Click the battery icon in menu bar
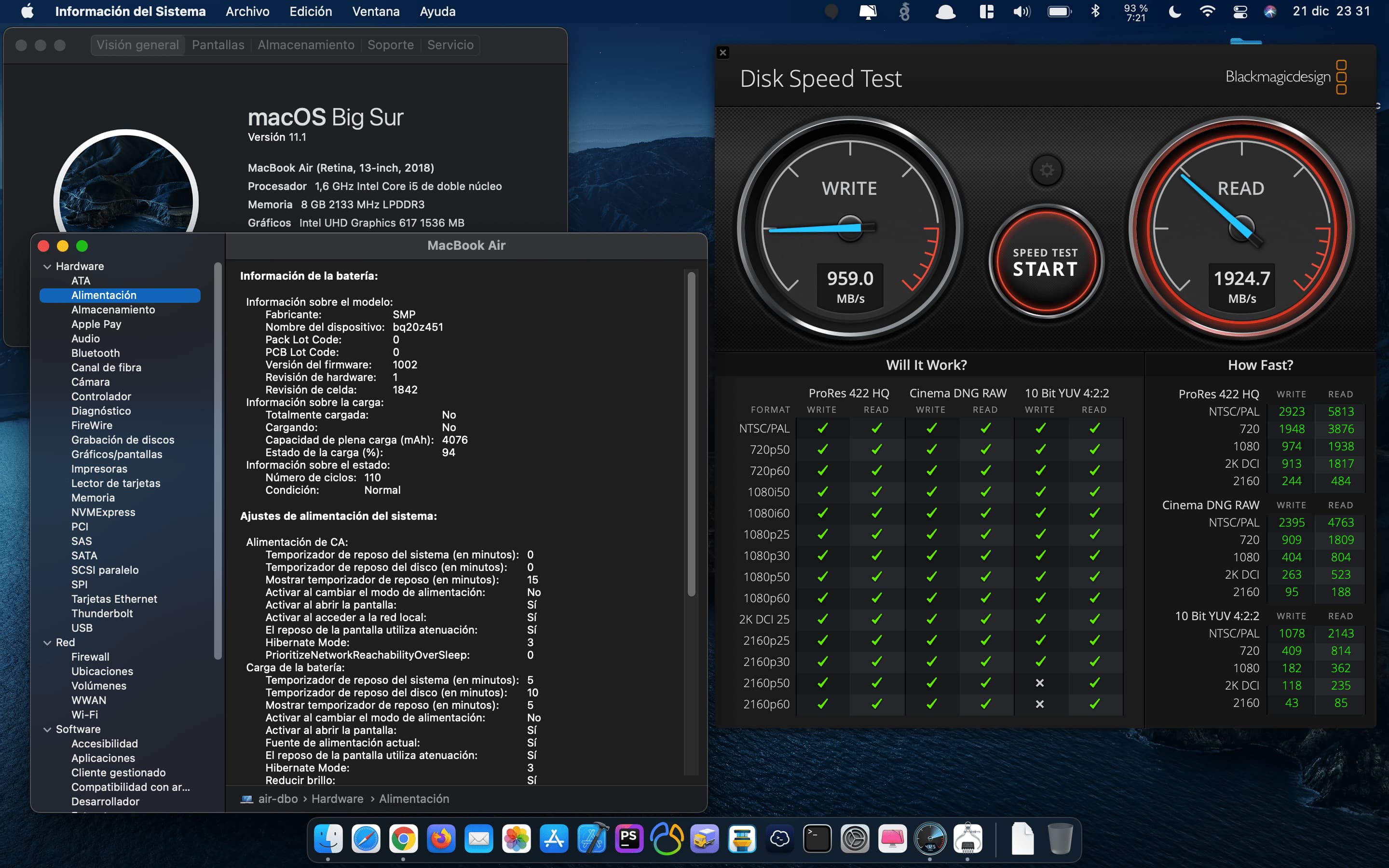Image resolution: width=1389 pixels, height=868 pixels. 1059,12
